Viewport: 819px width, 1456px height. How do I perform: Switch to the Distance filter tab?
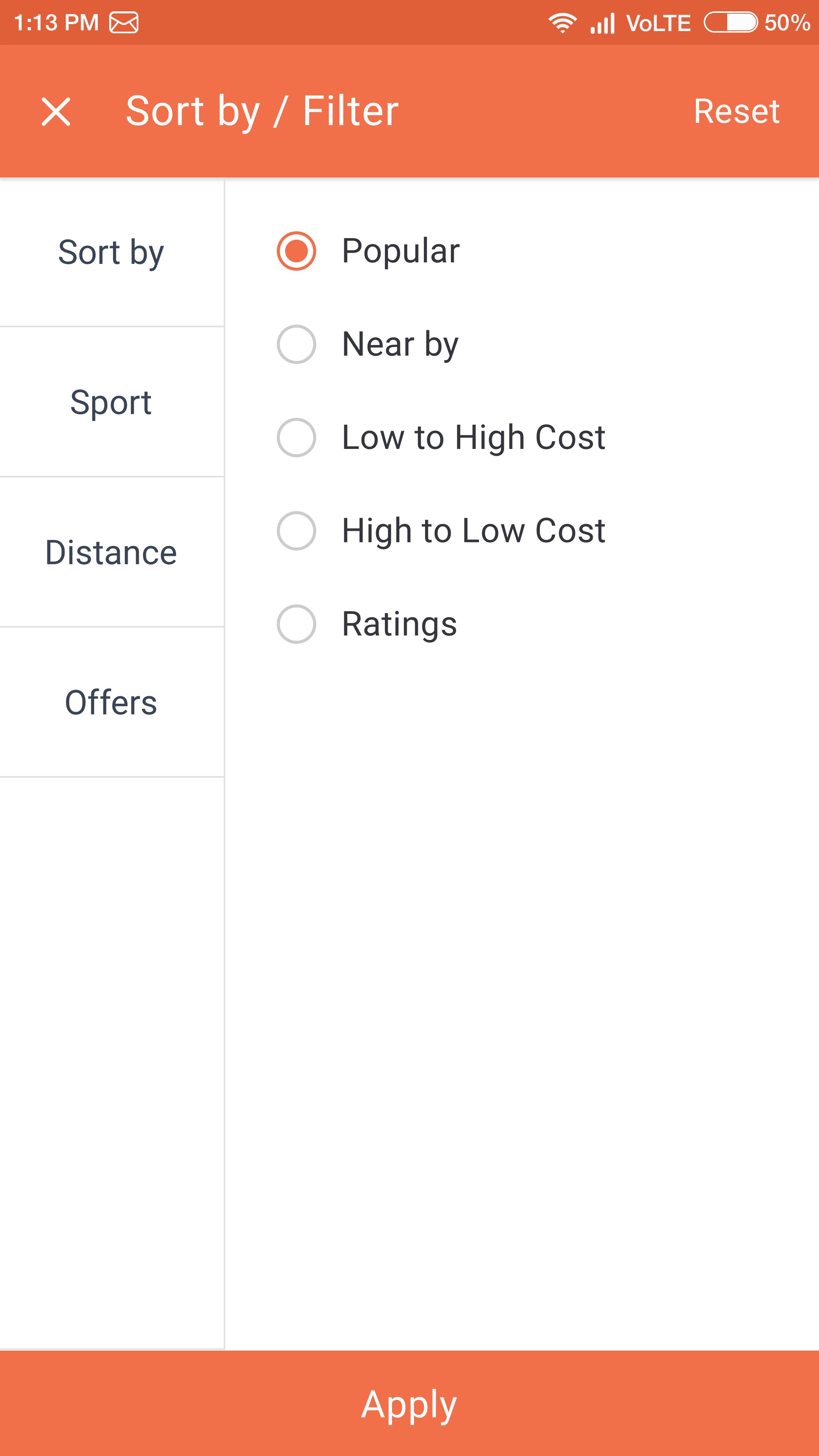click(111, 552)
